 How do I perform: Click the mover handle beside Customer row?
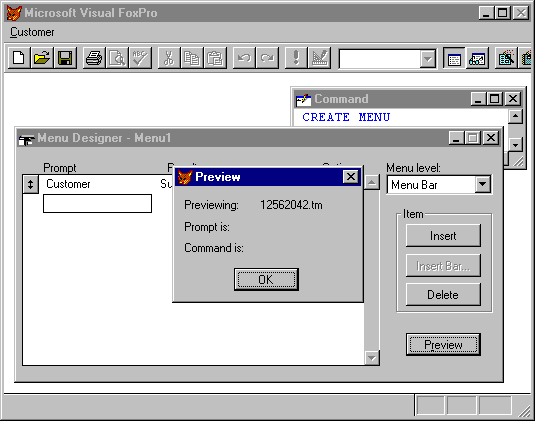pyautogui.click(x=30, y=185)
